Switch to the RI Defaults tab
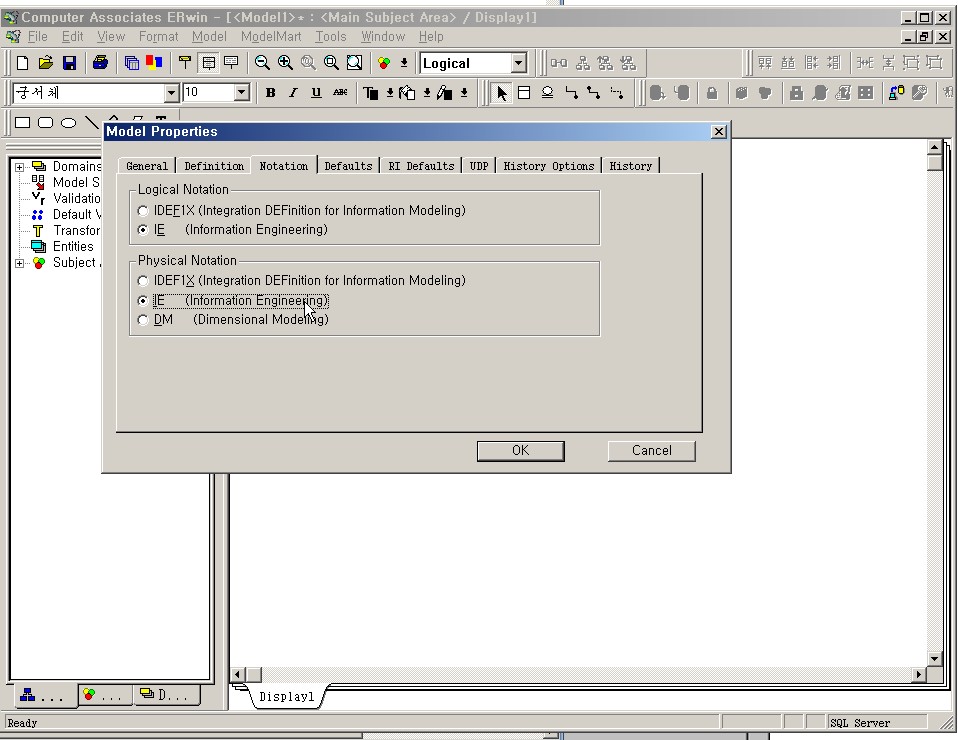Screen dimensions: 958x740 coord(421,166)
